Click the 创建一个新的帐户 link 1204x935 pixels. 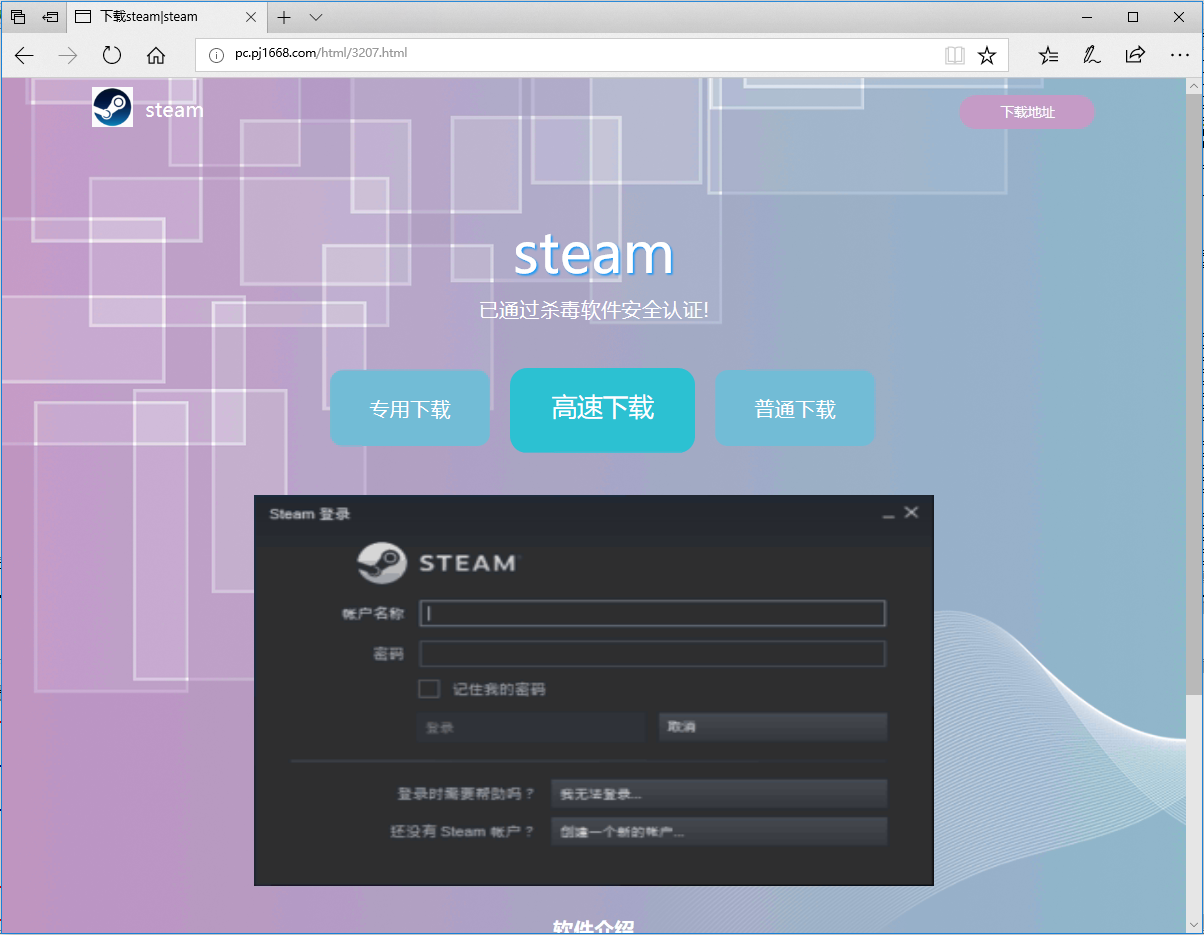tap(718, 831)
